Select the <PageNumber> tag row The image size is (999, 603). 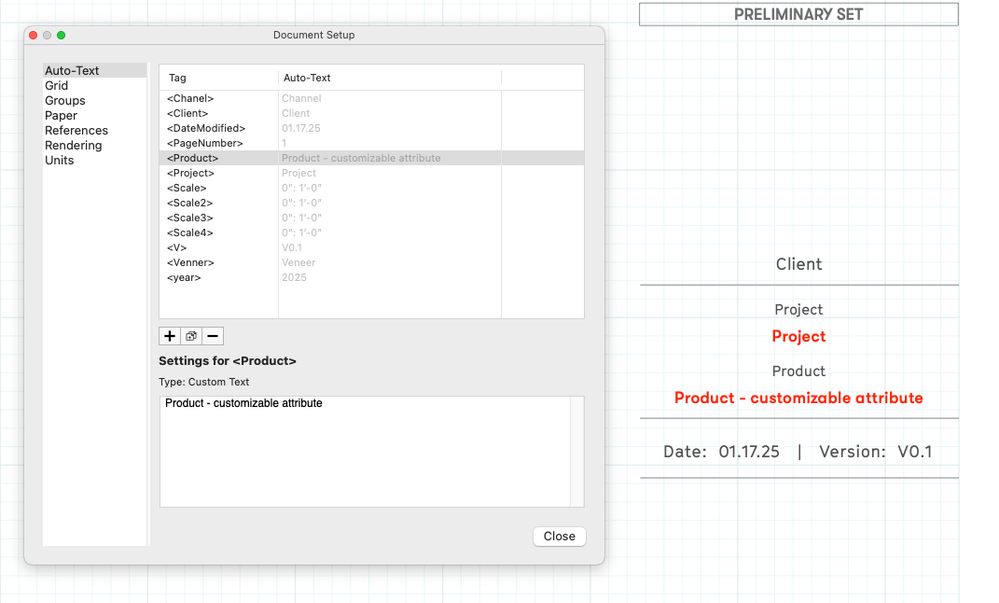(x=371, y=143)
